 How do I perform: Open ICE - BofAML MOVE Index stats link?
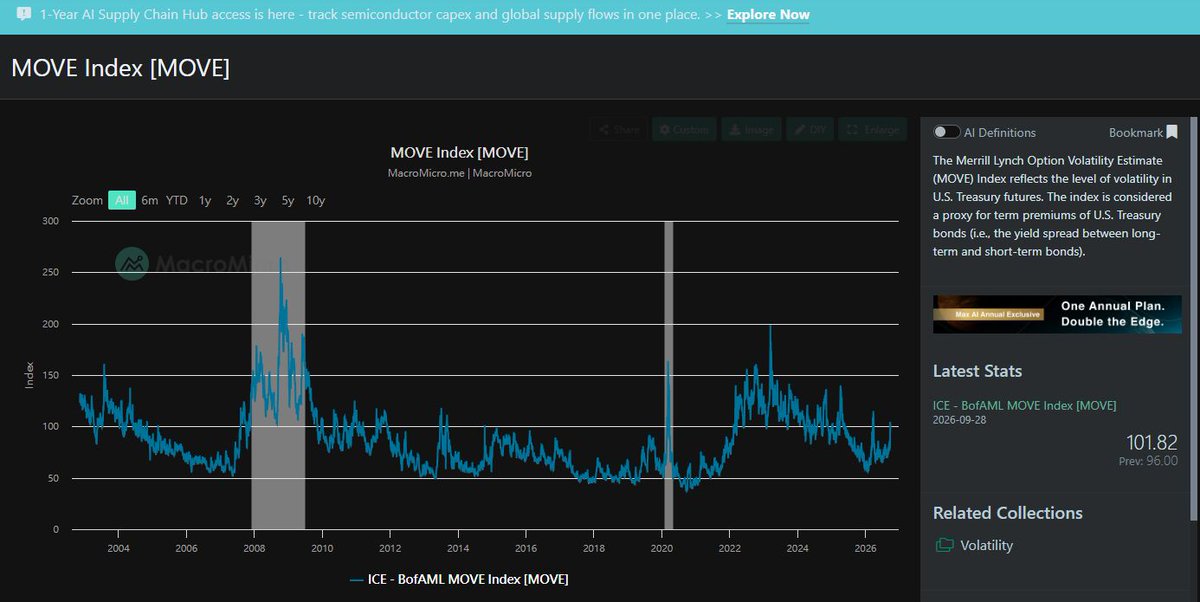point(1025,405)
